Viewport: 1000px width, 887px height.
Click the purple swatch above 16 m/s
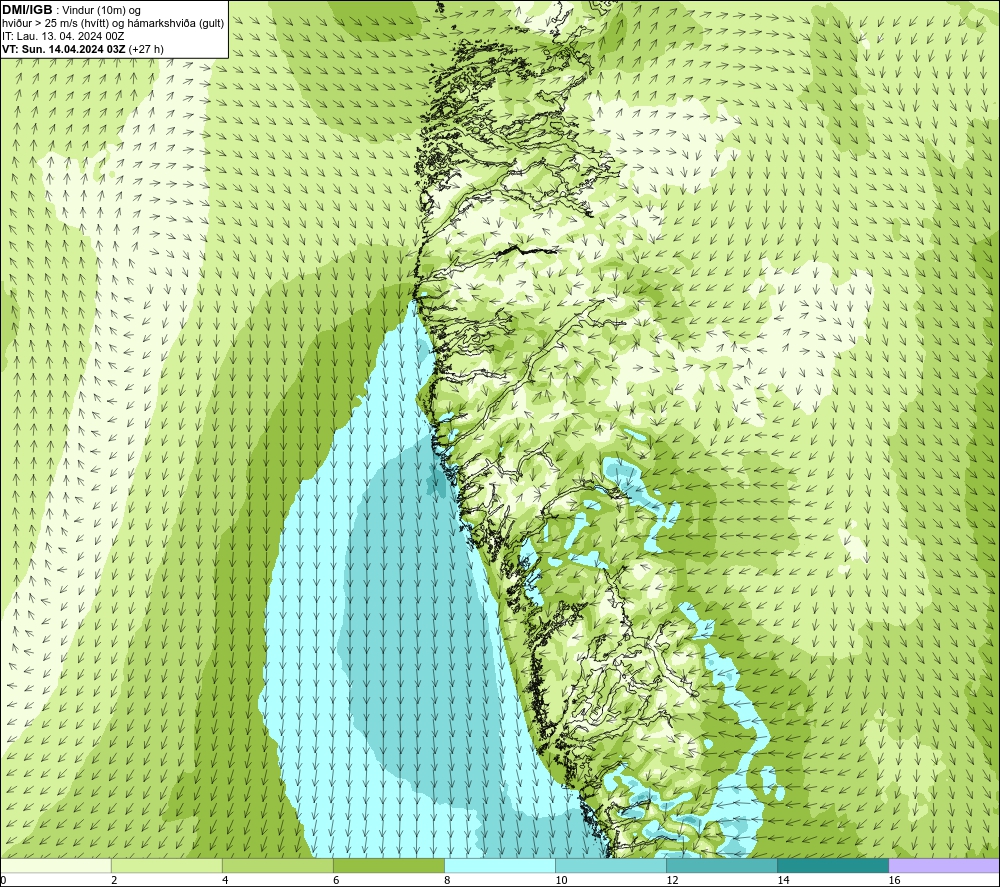[x=944, y=866]
